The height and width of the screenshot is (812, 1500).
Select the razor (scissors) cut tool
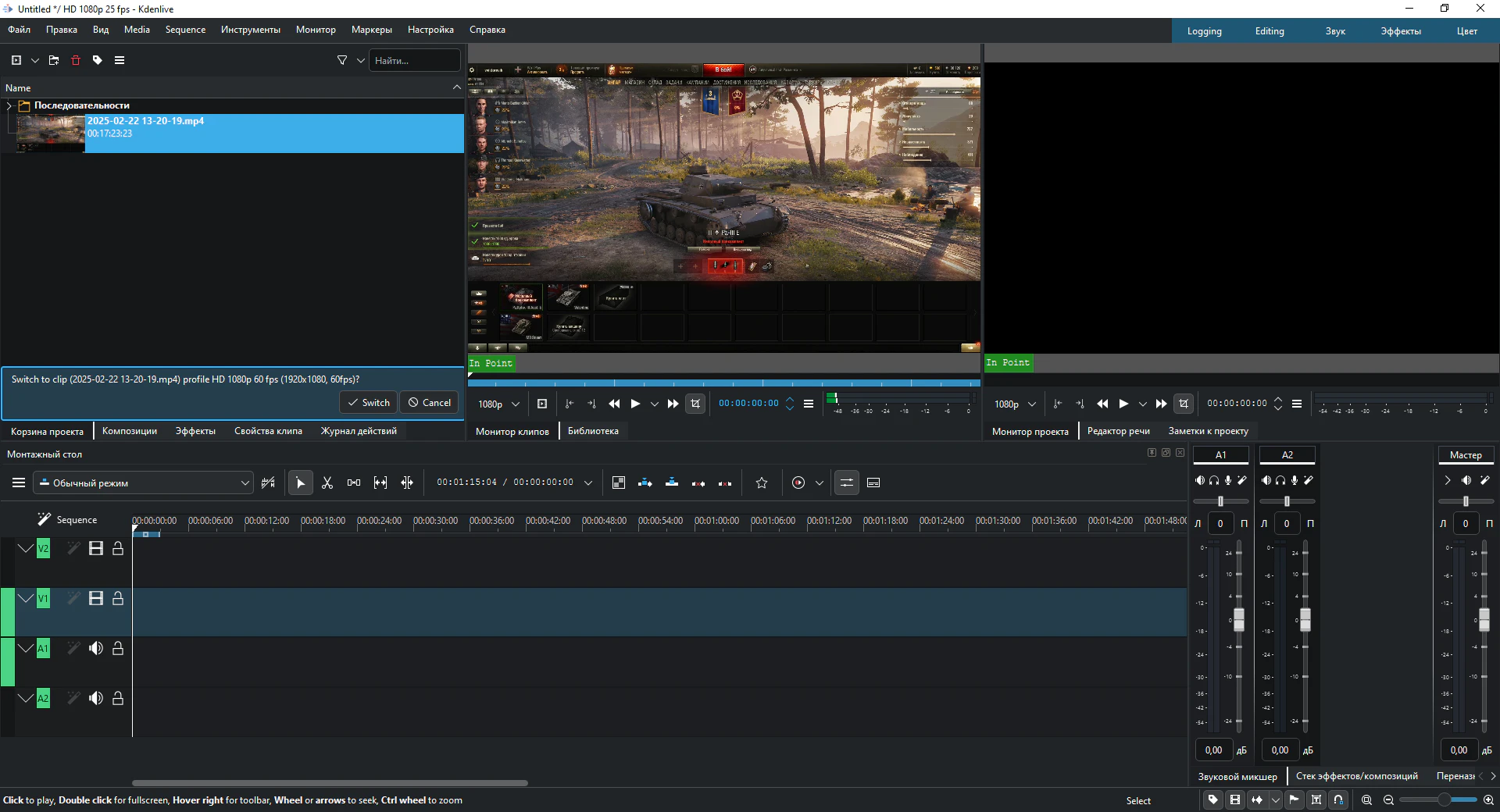point(327,483)
